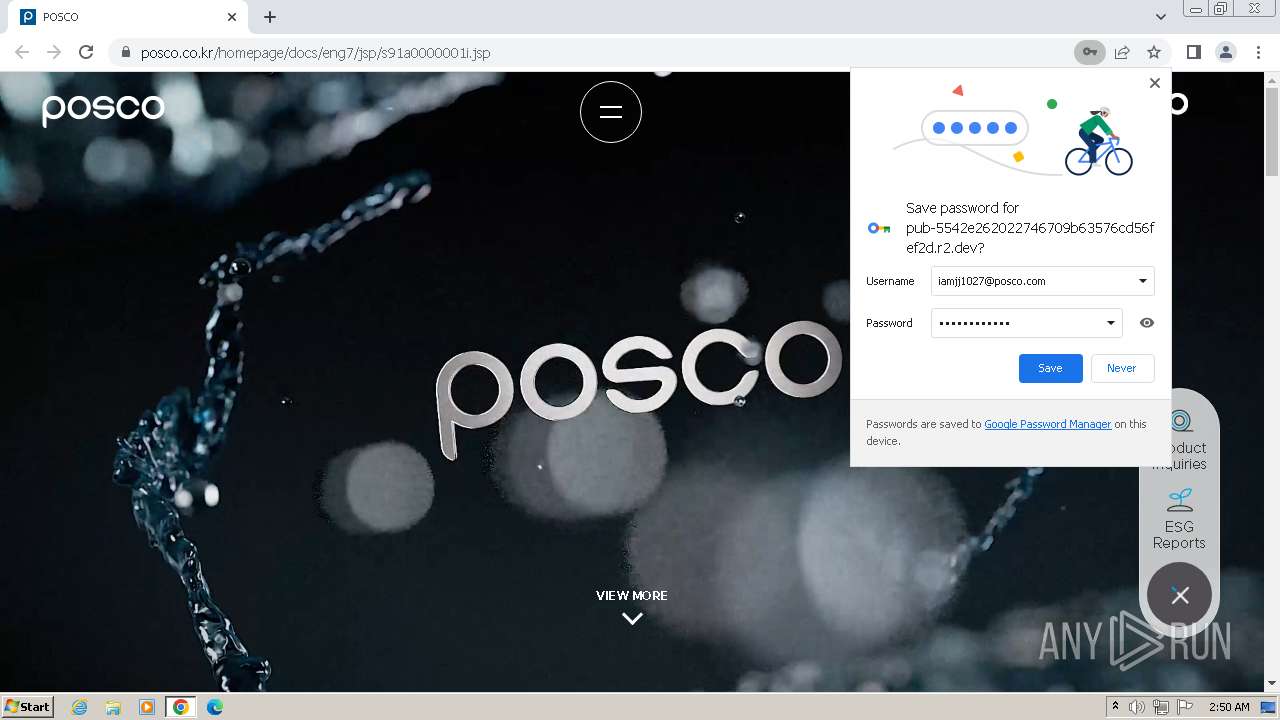
Task: Open the tab search dropdown arrow
Action: coord(1160,17)
